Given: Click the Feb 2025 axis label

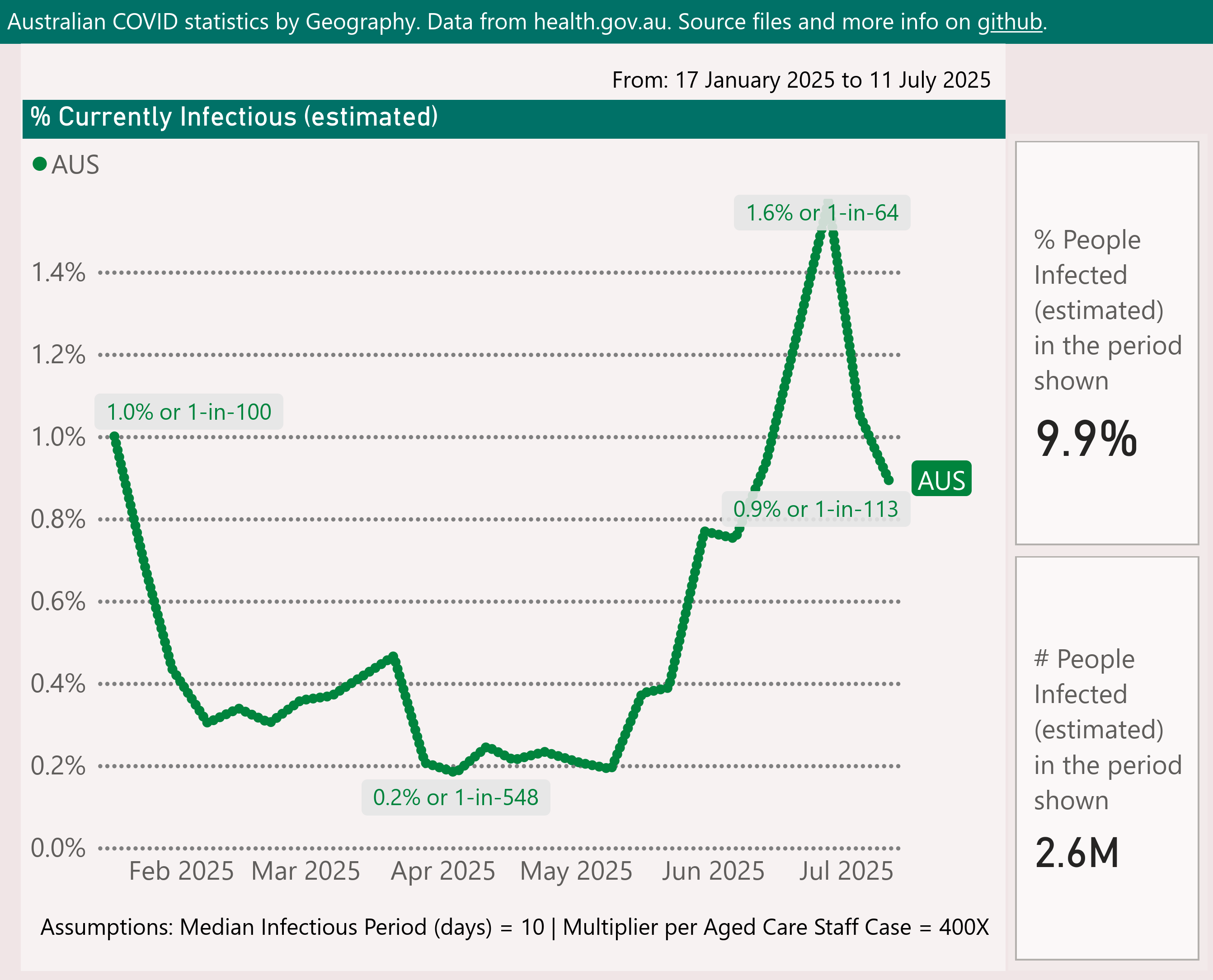Looking at the screenshot, I should [181, 871].
